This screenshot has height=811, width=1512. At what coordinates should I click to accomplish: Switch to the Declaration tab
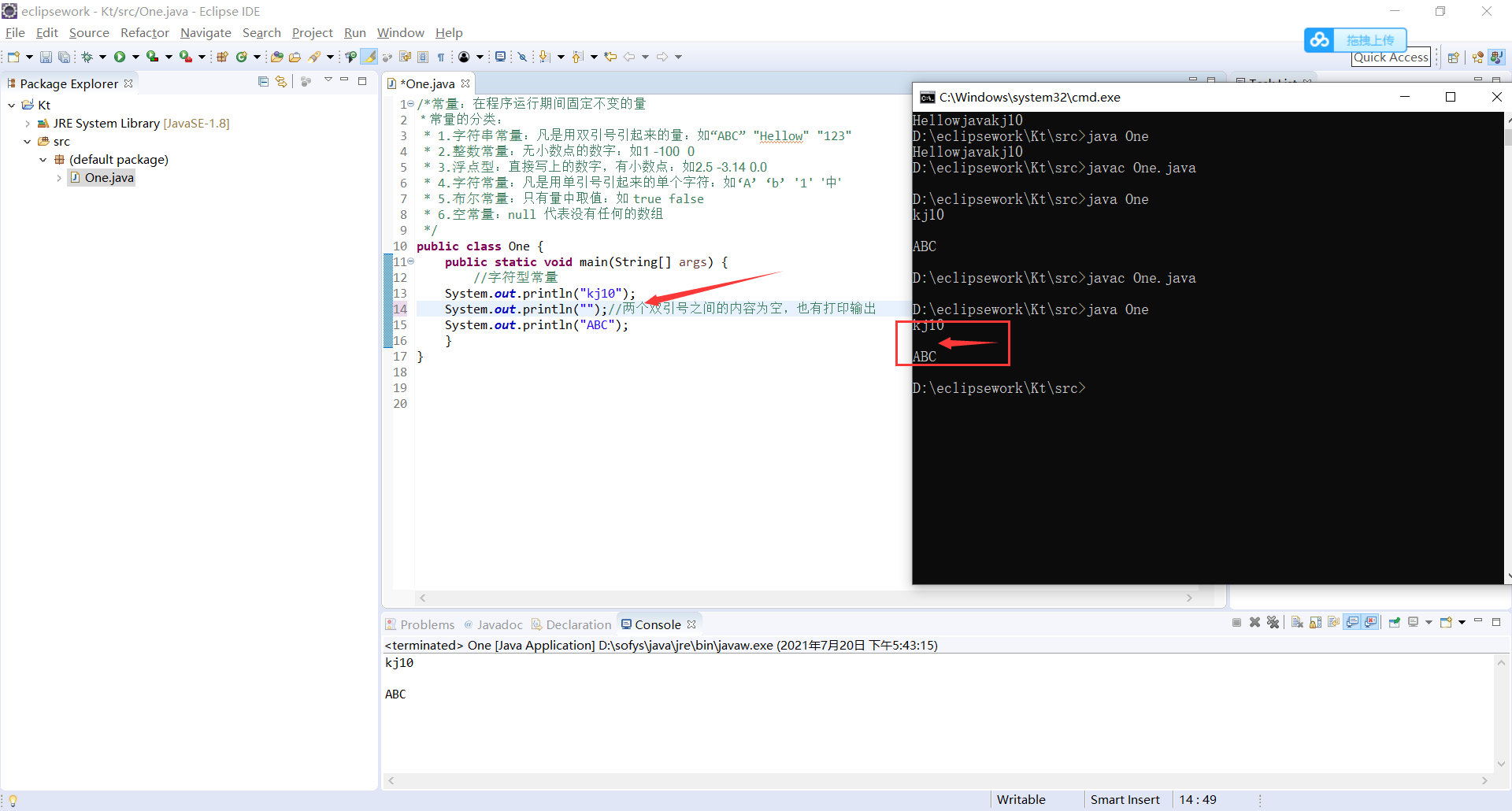pos(571,624)
